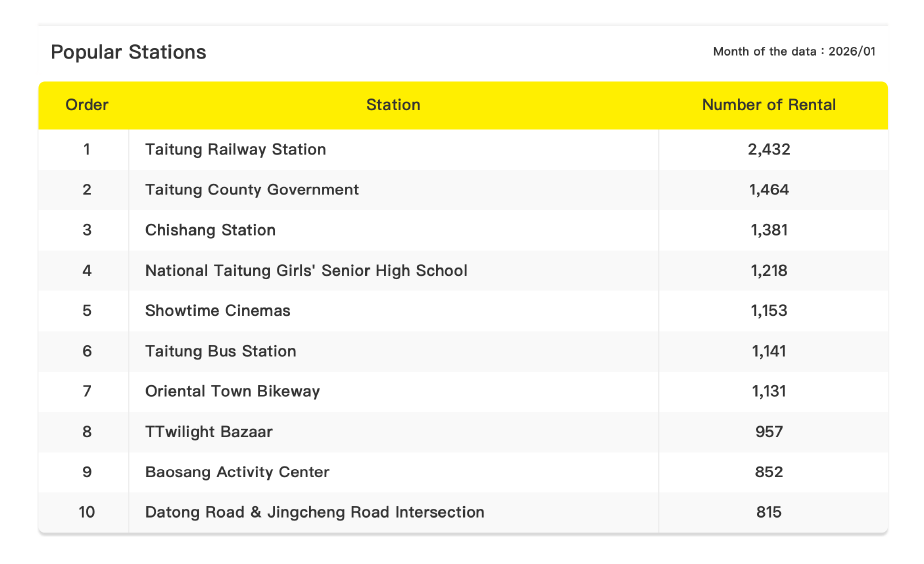This screenshot has height=564, width=924.
Task: Click the Number of Rental column header
Action: [x=768, y=105]
